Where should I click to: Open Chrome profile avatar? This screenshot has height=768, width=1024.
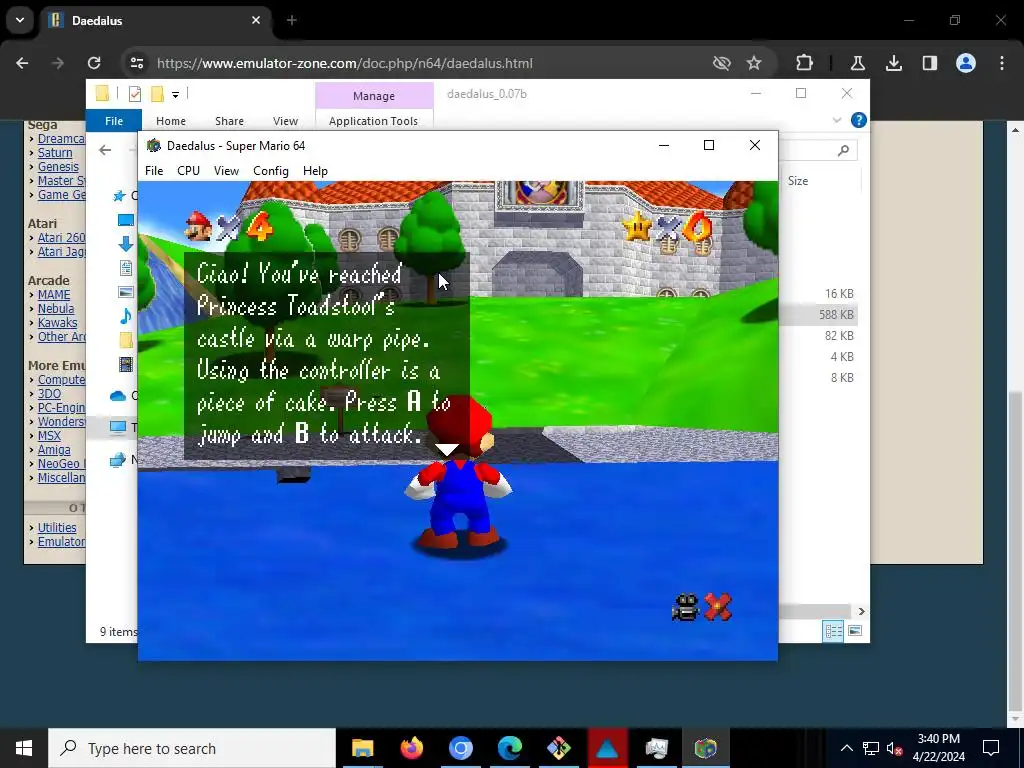pos(966,63)
